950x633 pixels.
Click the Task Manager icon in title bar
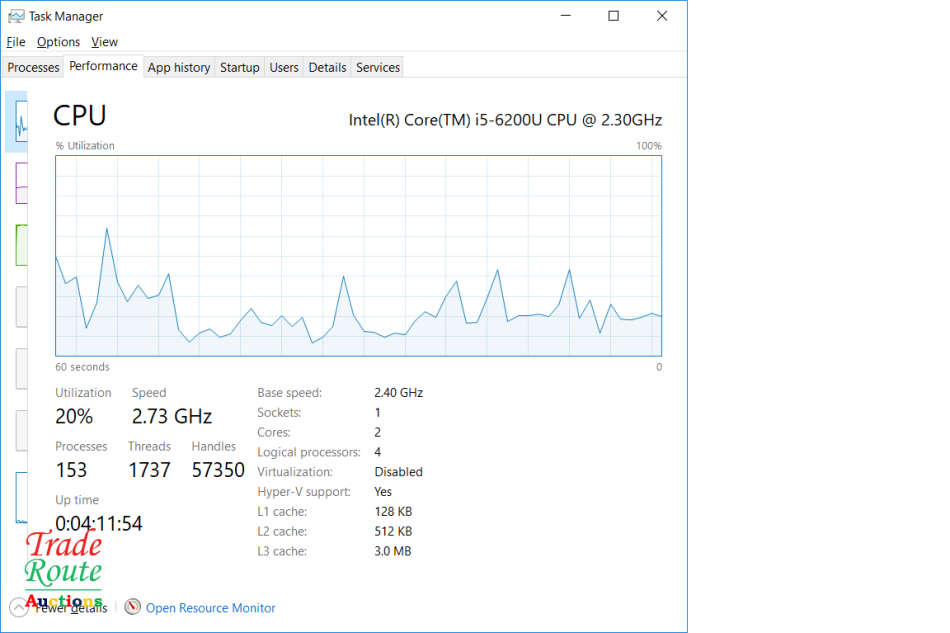point(16,16)
